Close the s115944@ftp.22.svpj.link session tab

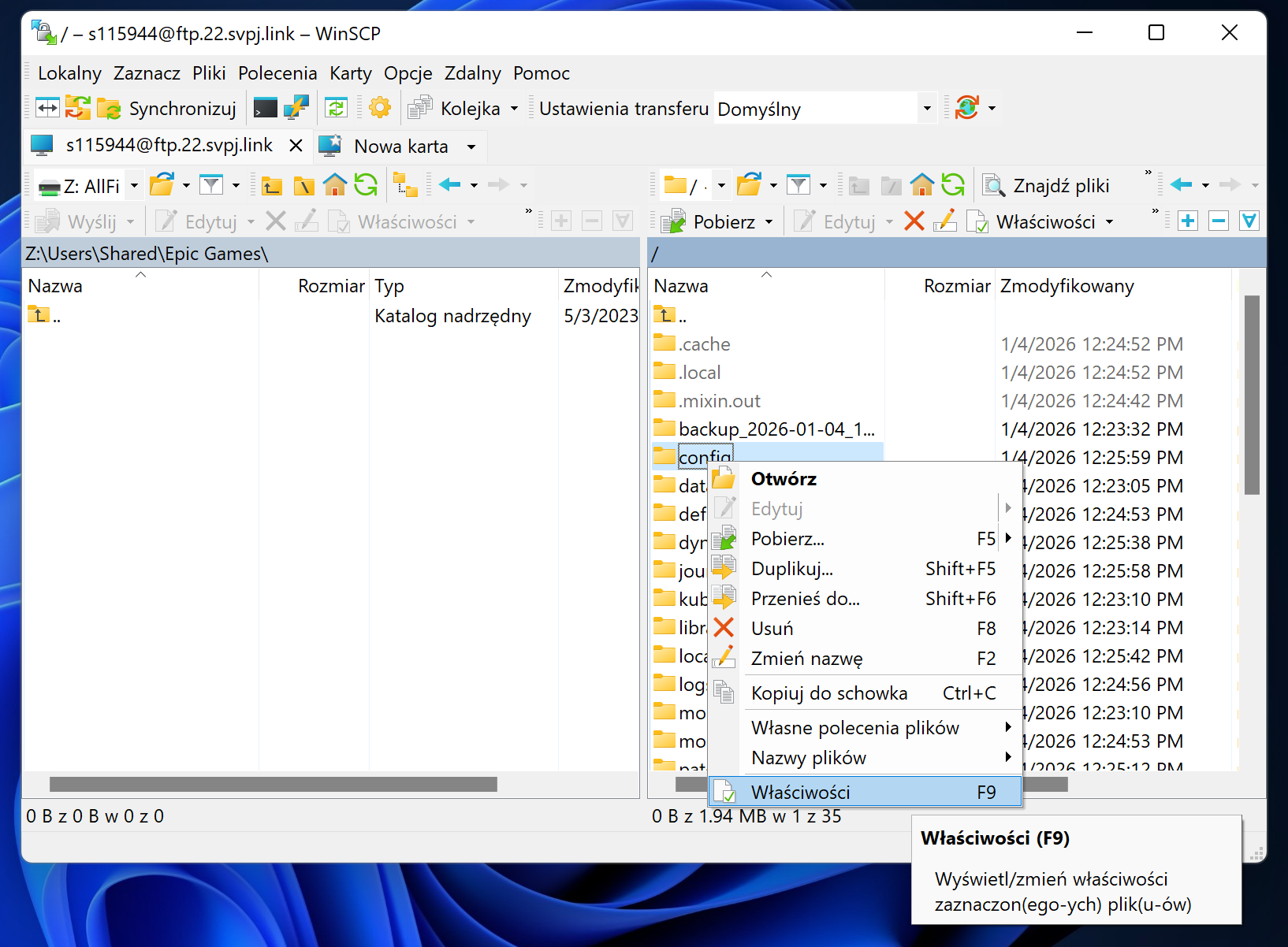point(296,146)
